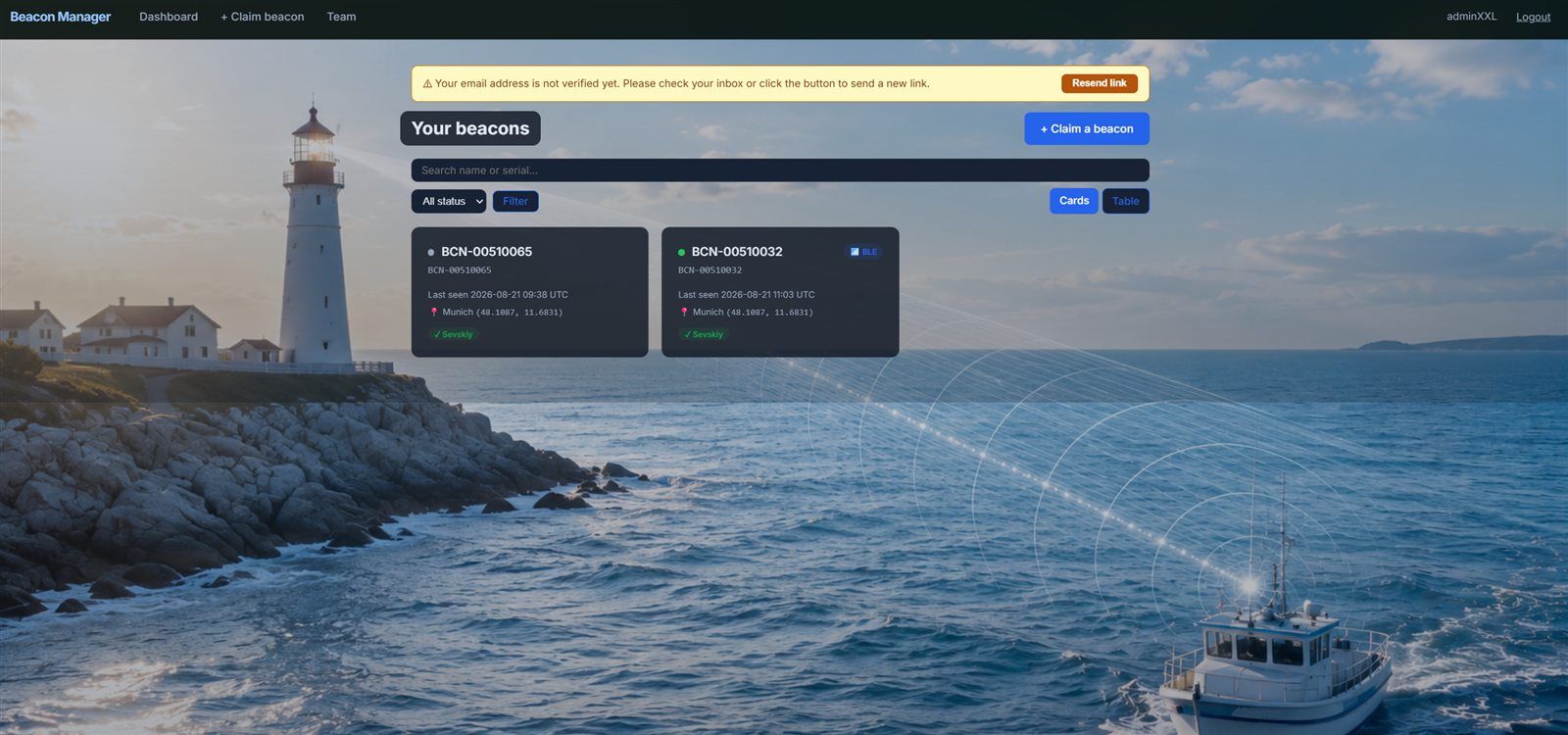Click the blue '+ Claim a beacon' button

[1087, 128]
